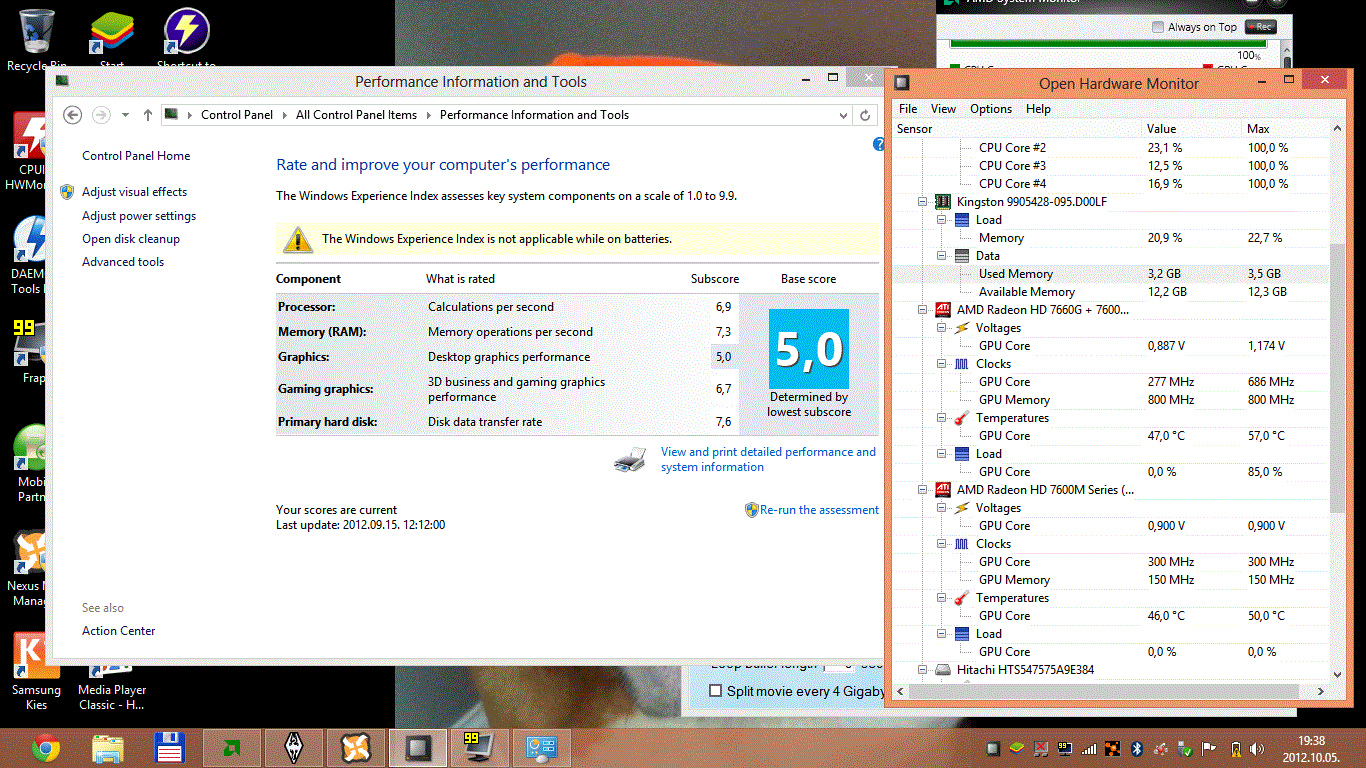Click the volume speaker tray icon
Viewport: 1366px width, 768px height.
click(x=1258, y=748)
